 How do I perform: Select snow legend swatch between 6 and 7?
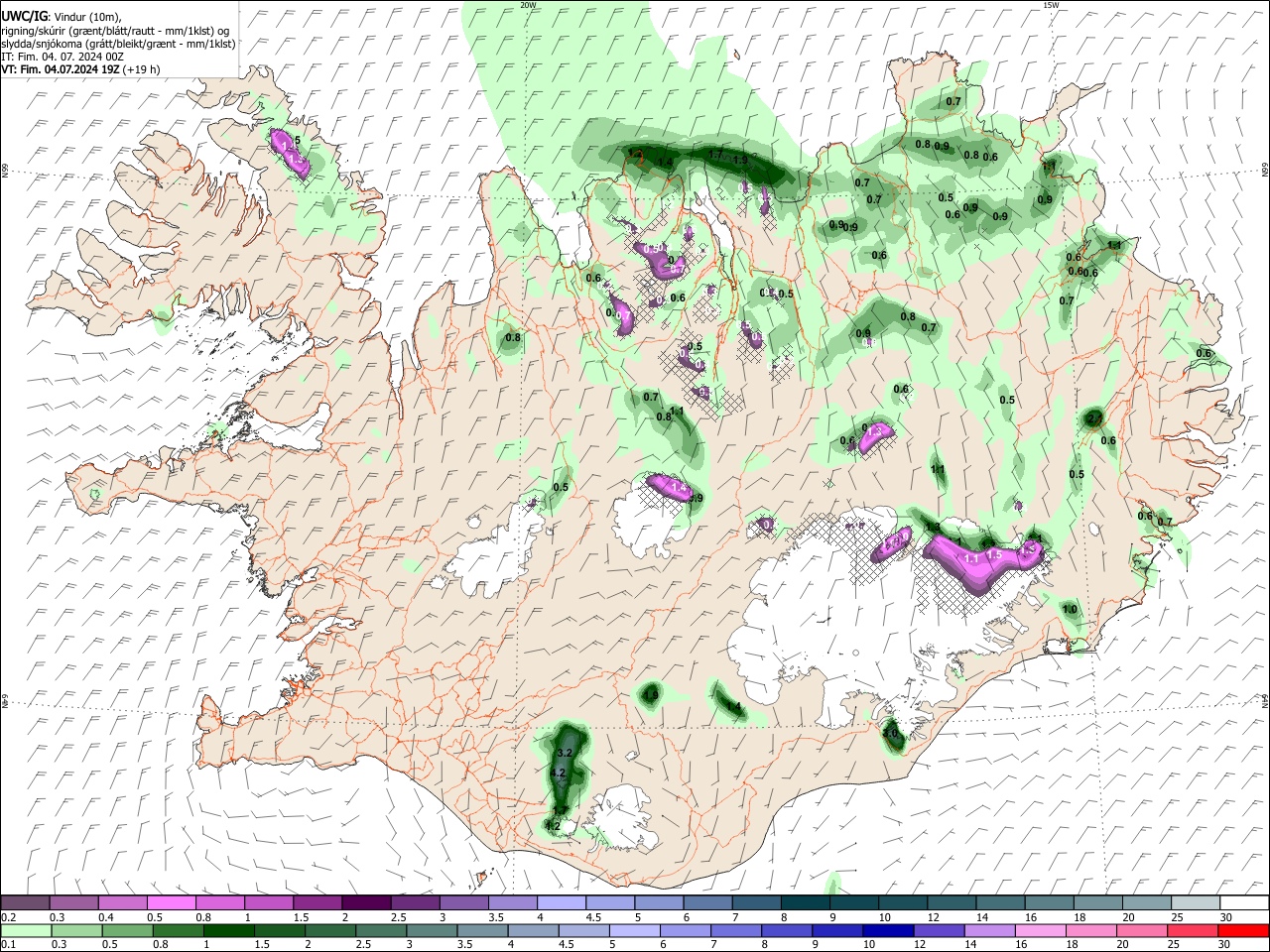click(x=706, y=902)
